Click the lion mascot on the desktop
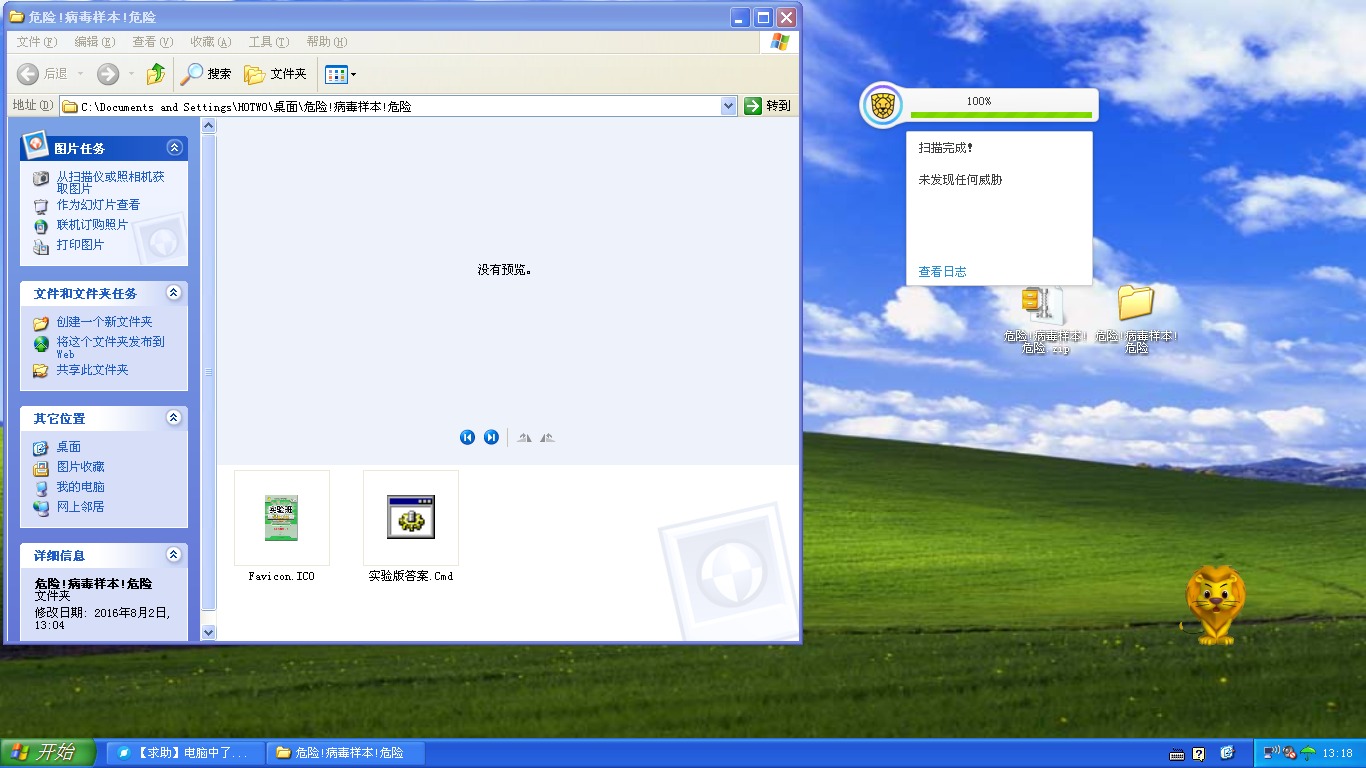This screenshot has width=1366, height=768. tap(1214, 605)
